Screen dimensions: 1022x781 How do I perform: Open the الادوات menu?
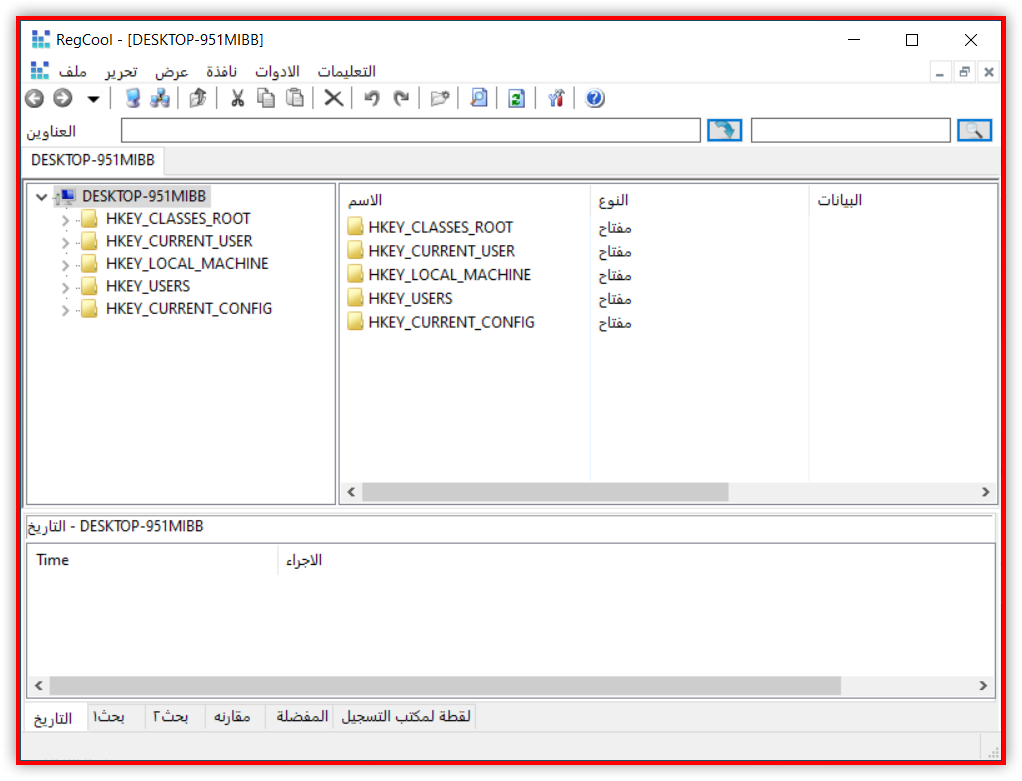278,71
